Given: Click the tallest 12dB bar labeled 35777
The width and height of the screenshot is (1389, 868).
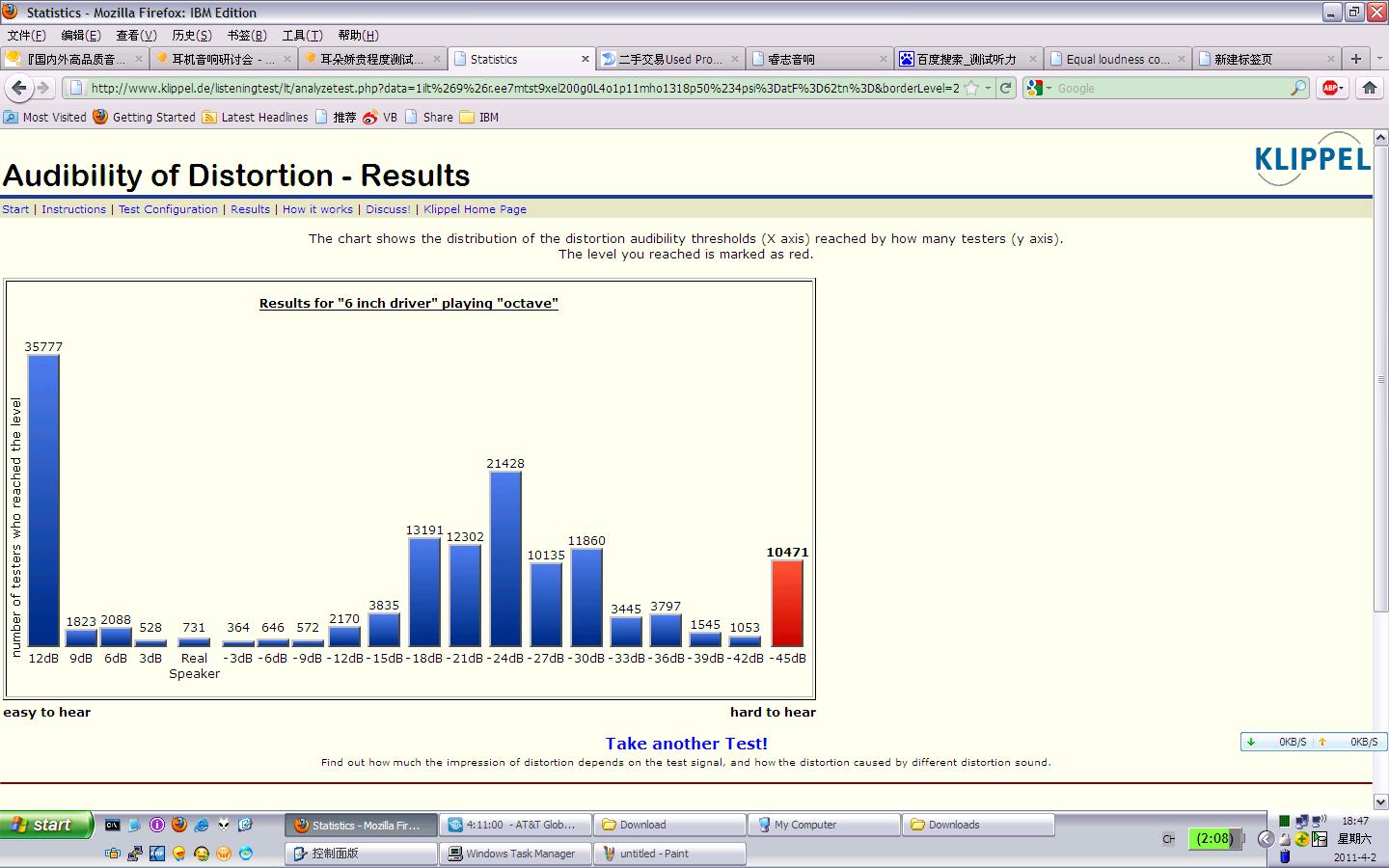Looking at the screenshot, I should point(43,501).
